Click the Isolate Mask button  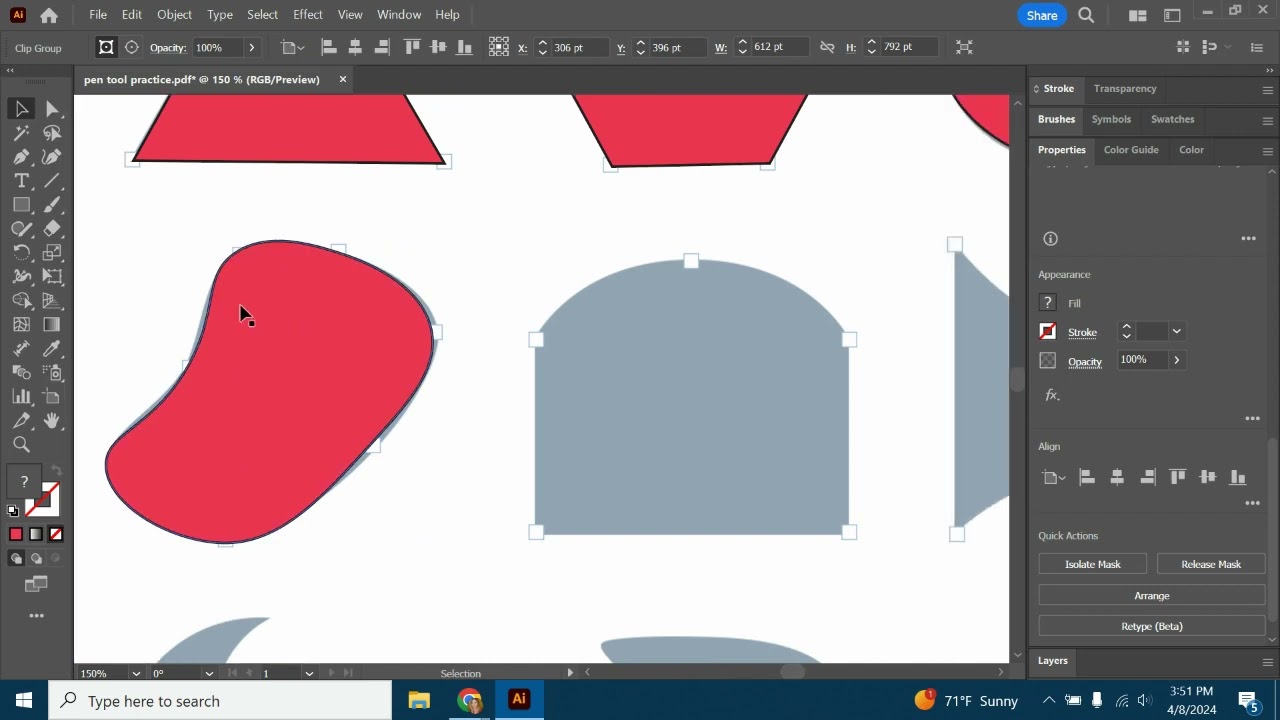[1093, 565]
